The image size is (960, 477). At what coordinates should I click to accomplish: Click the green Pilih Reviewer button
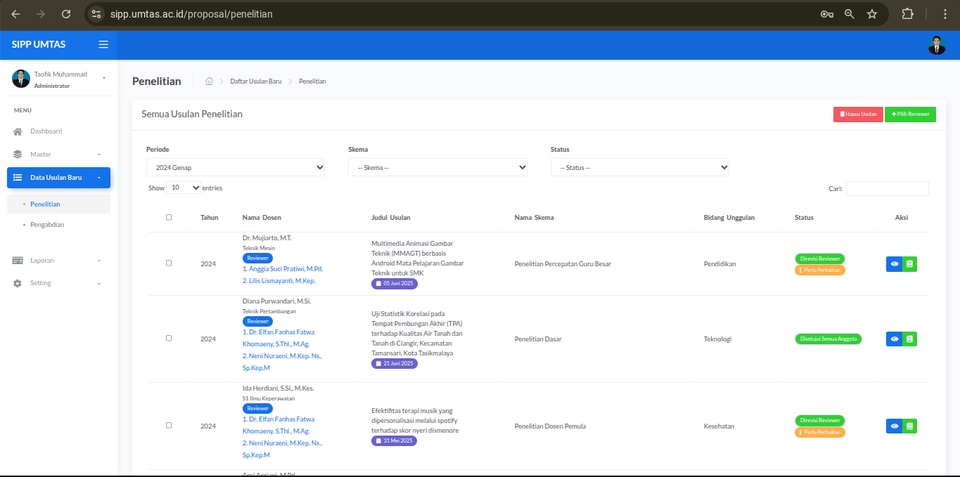point(910,114)
